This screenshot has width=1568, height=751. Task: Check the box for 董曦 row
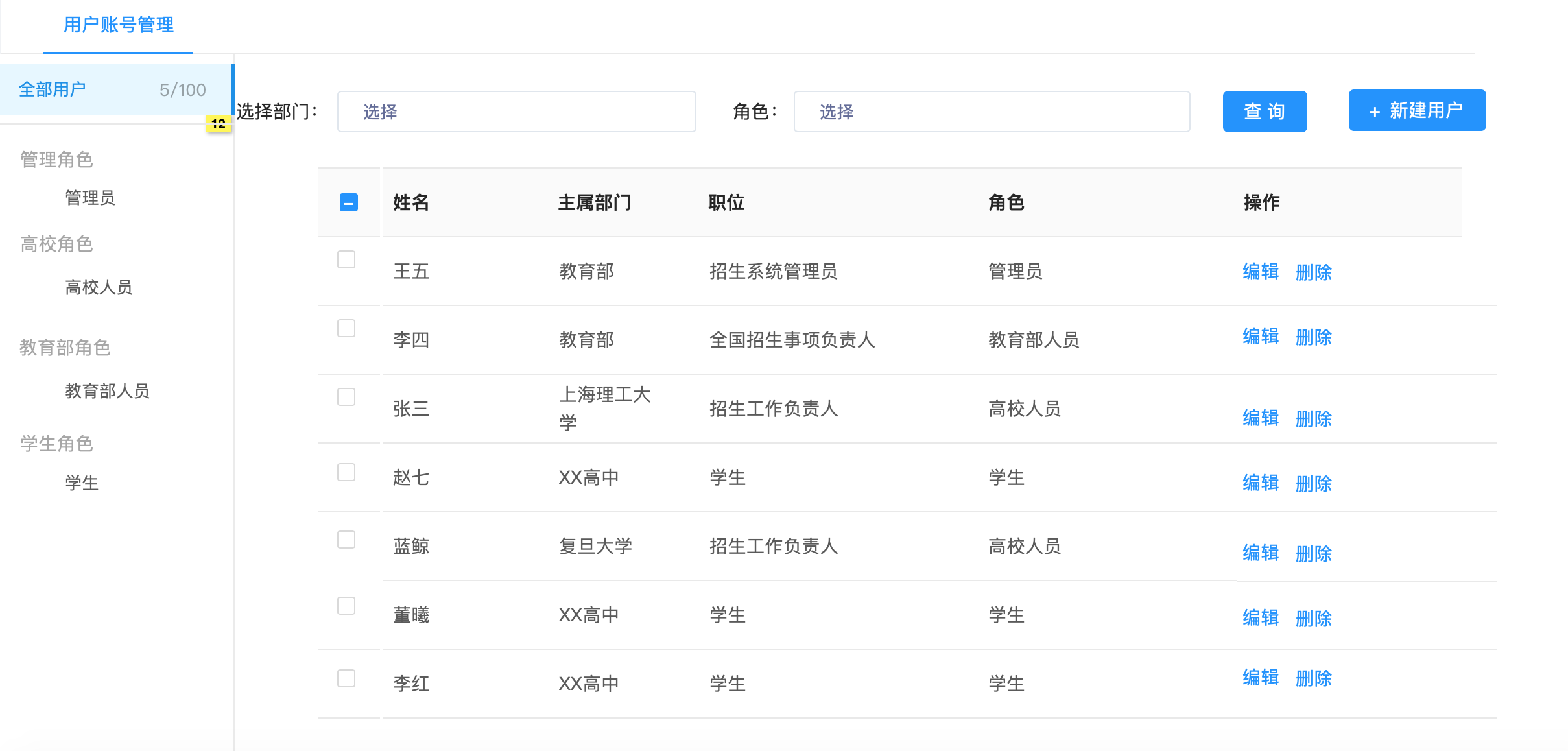point(346,606)
